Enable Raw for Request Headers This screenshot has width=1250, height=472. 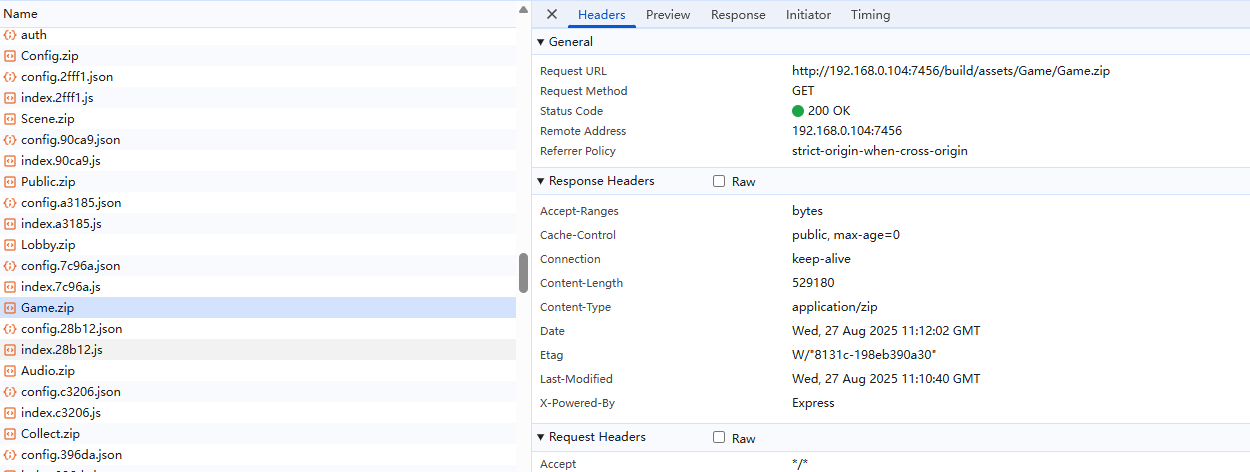pyautogui.click(x=719, y=438)
